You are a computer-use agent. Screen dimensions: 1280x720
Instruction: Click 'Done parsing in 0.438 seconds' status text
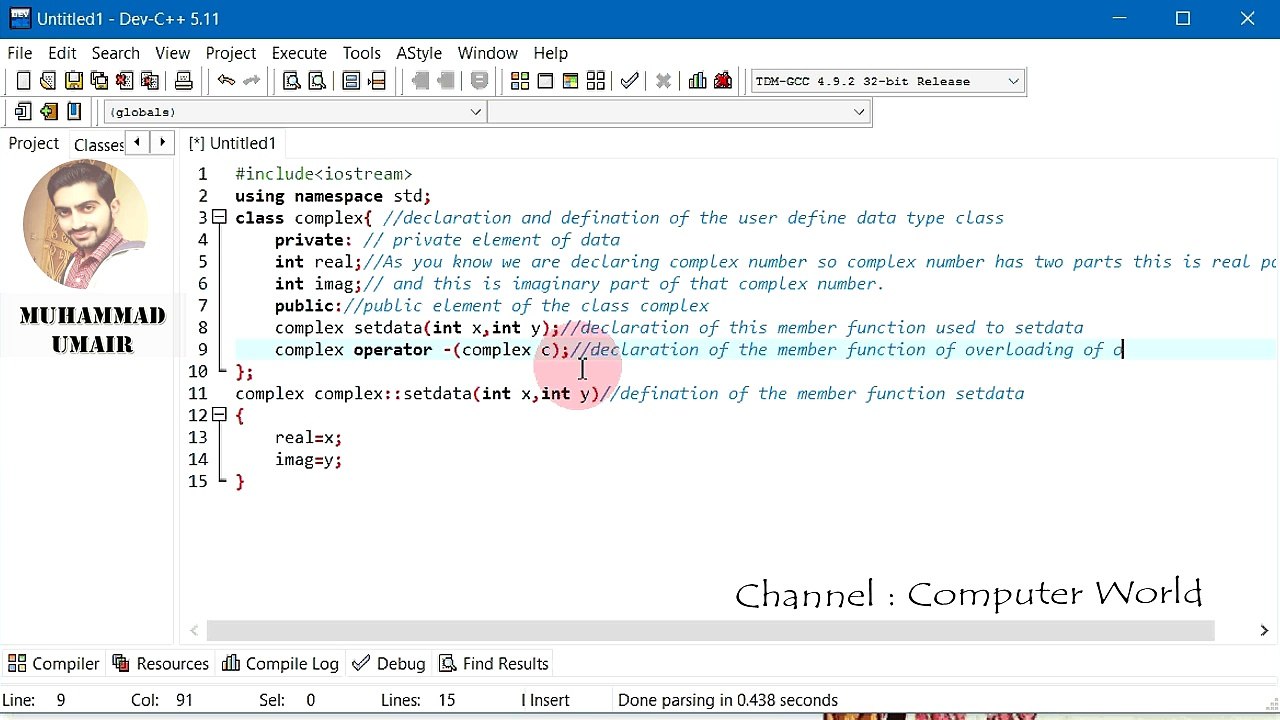728,701
